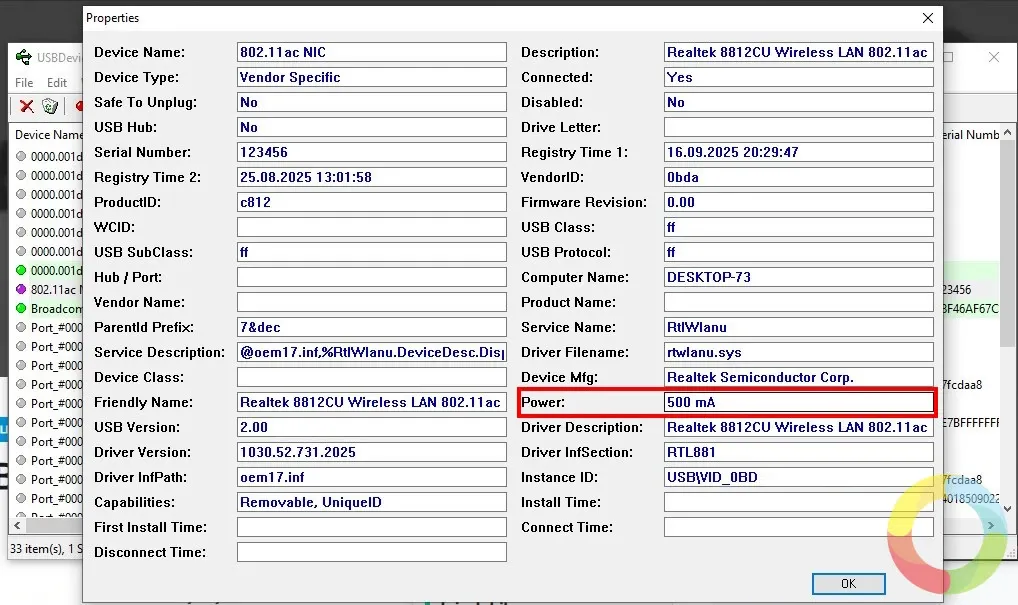Image resolution: width=1018 pixels, height=605 pixels.
Task: Click the red X delete toolbar icon
Action: [27, 106]
